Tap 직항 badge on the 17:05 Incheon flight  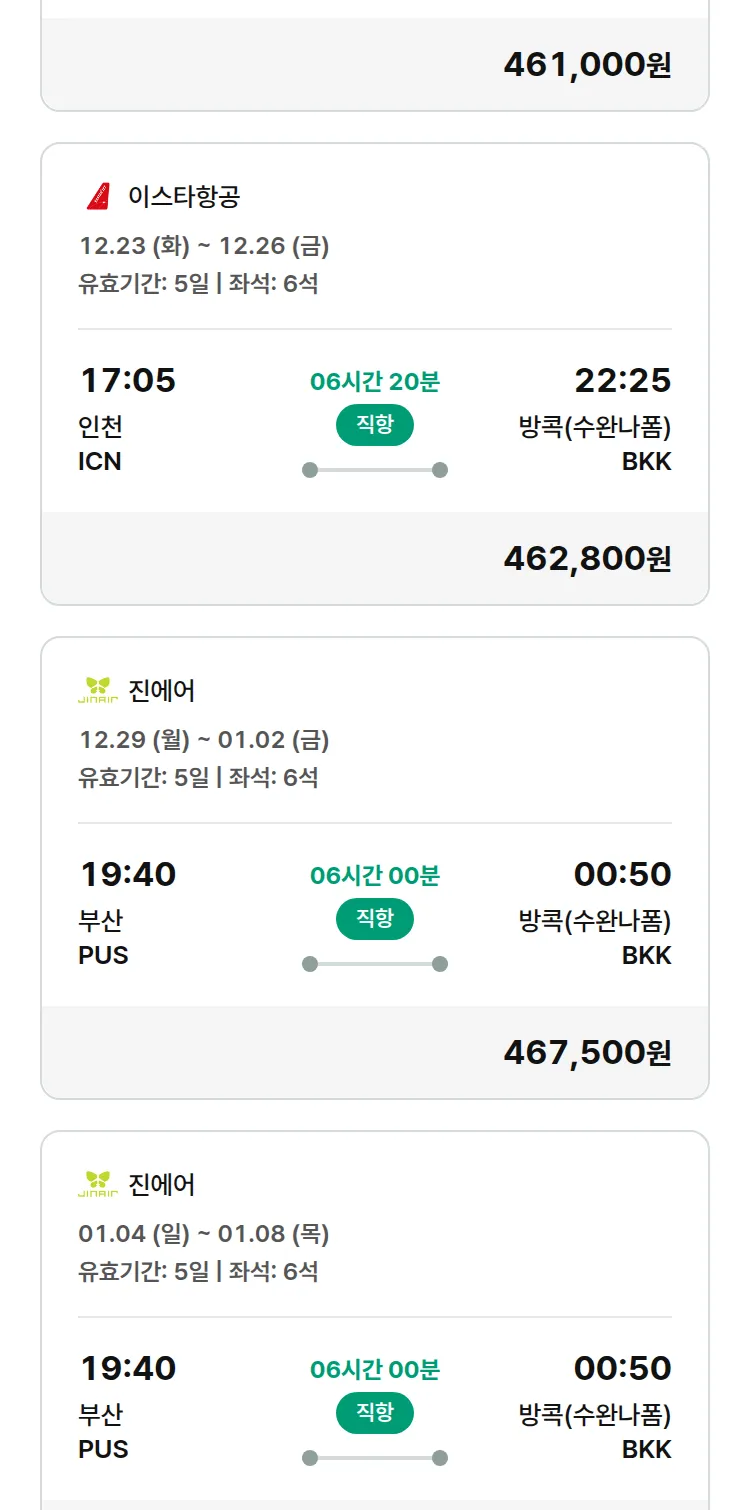(x=374, y=425)
